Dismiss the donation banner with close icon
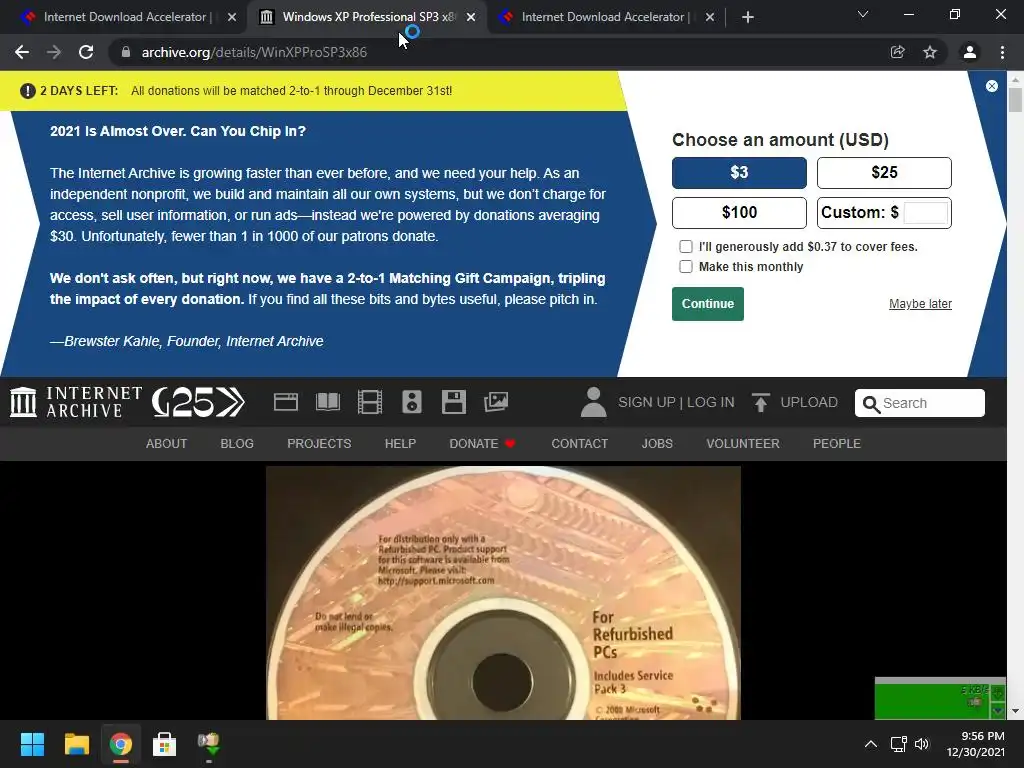1024x768 pixels. coord(991,86)
